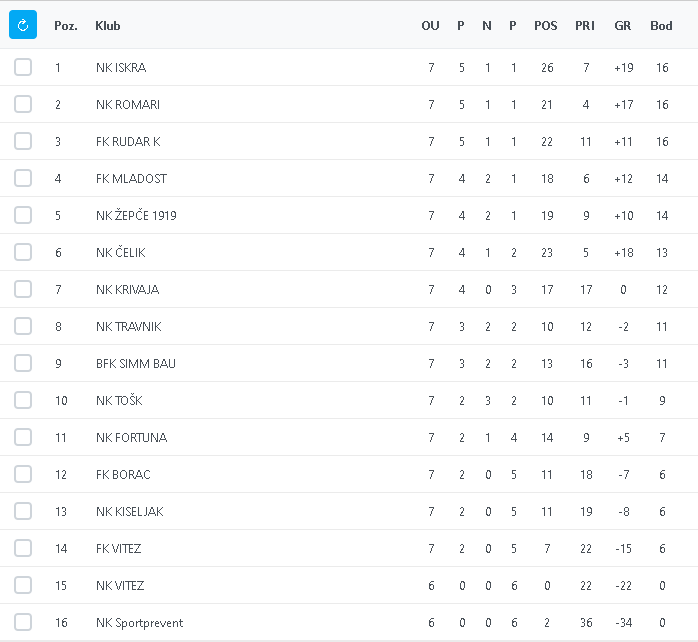Viewport: 698px width, 642px height.
Task: Tick the NK ROMARI row checkbox
Action: tap(23, 104)
